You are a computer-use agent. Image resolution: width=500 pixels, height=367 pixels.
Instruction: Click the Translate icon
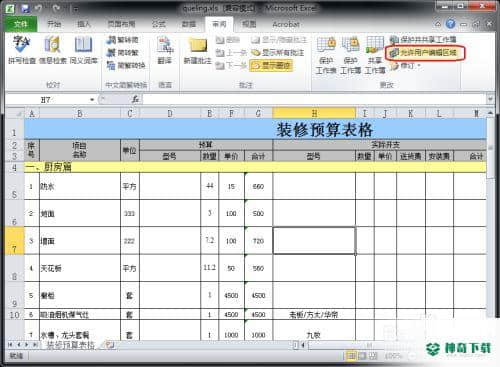coord(165,50)
